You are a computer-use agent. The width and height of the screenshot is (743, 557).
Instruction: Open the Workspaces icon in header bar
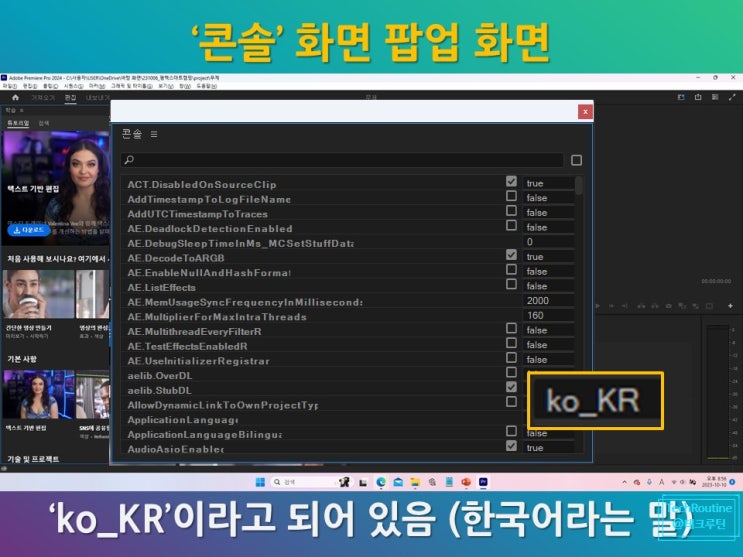(x=715, y=97)
